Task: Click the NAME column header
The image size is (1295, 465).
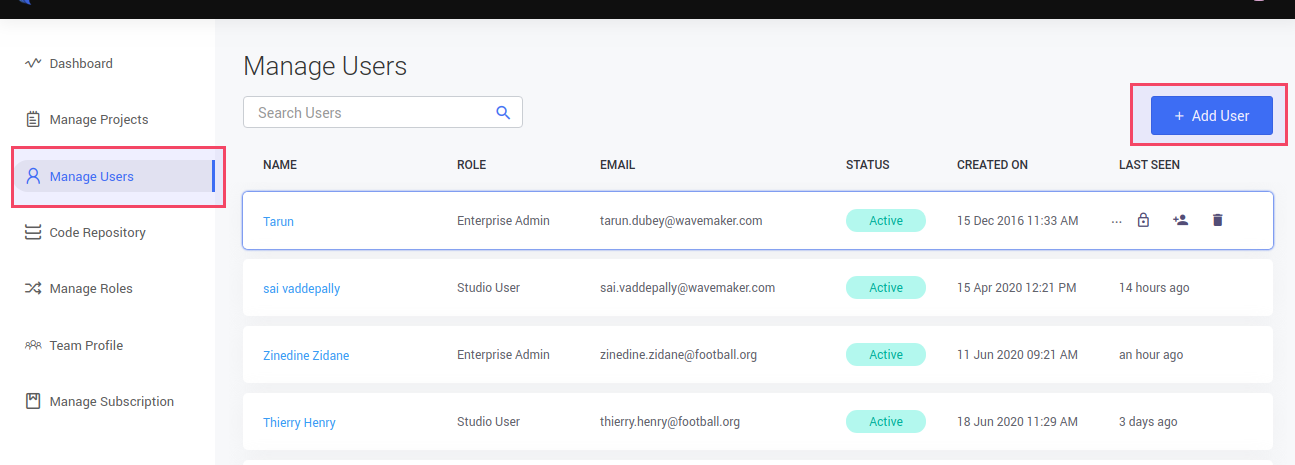Action: pos(280,165)
